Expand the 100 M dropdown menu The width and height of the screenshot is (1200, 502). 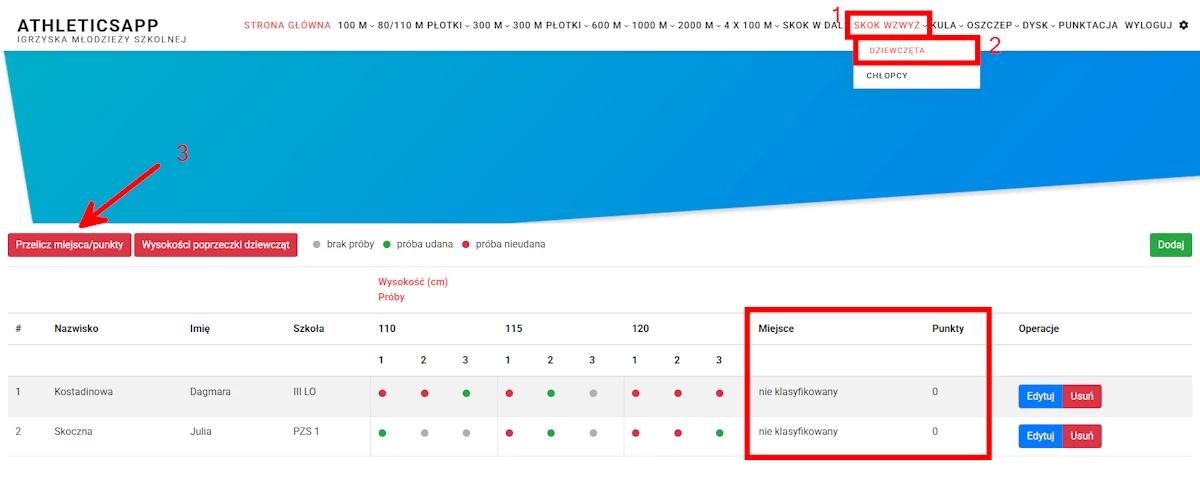355,25
